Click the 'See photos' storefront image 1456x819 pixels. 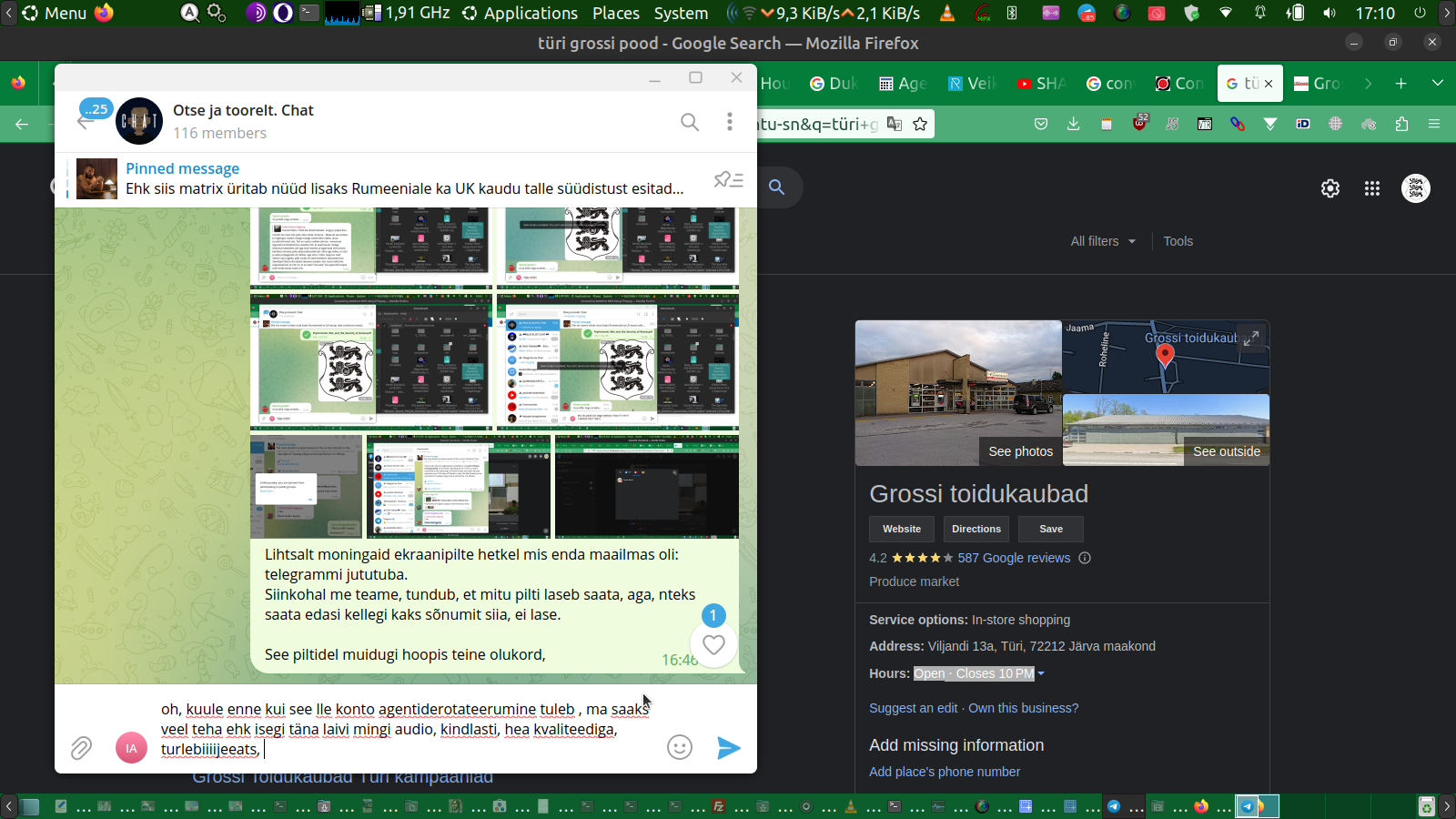click(x=958, y=393)
